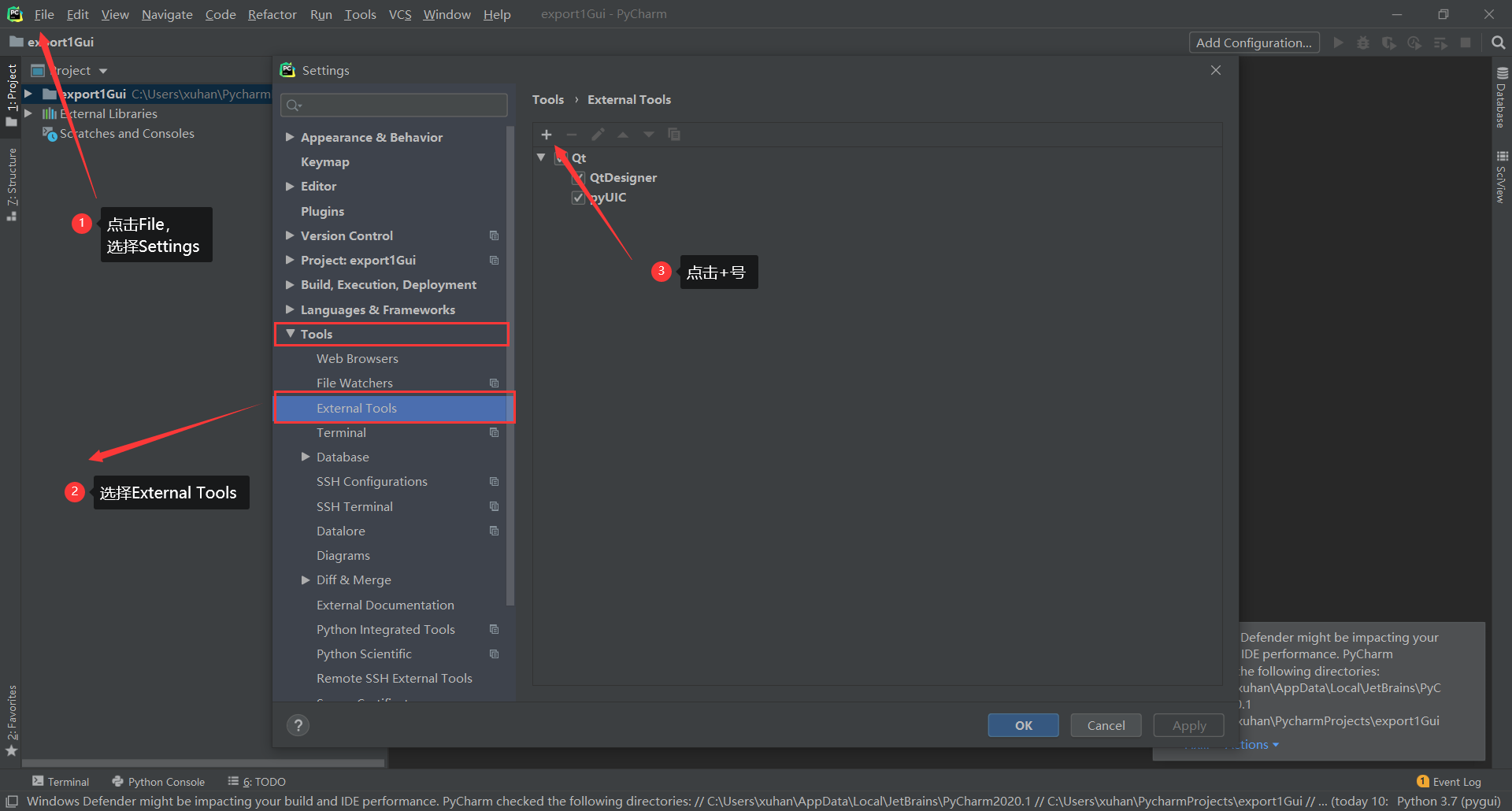Click Add Configuration button
Image resolution: width=1512 pixels, height=811 pixels.
[1254, 43]
